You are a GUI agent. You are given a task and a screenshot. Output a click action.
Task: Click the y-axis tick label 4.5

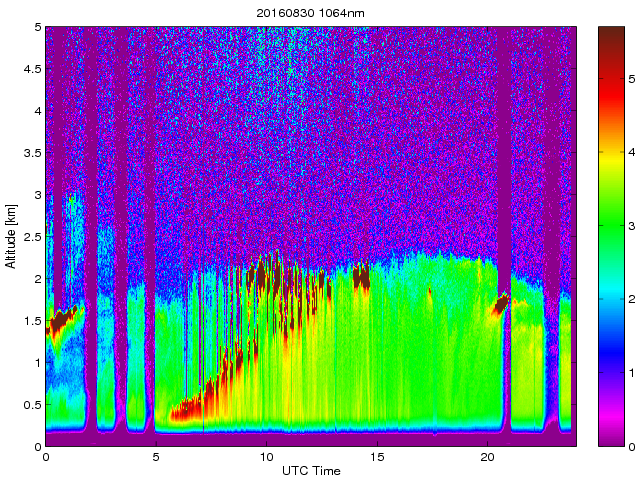point(32,70)
